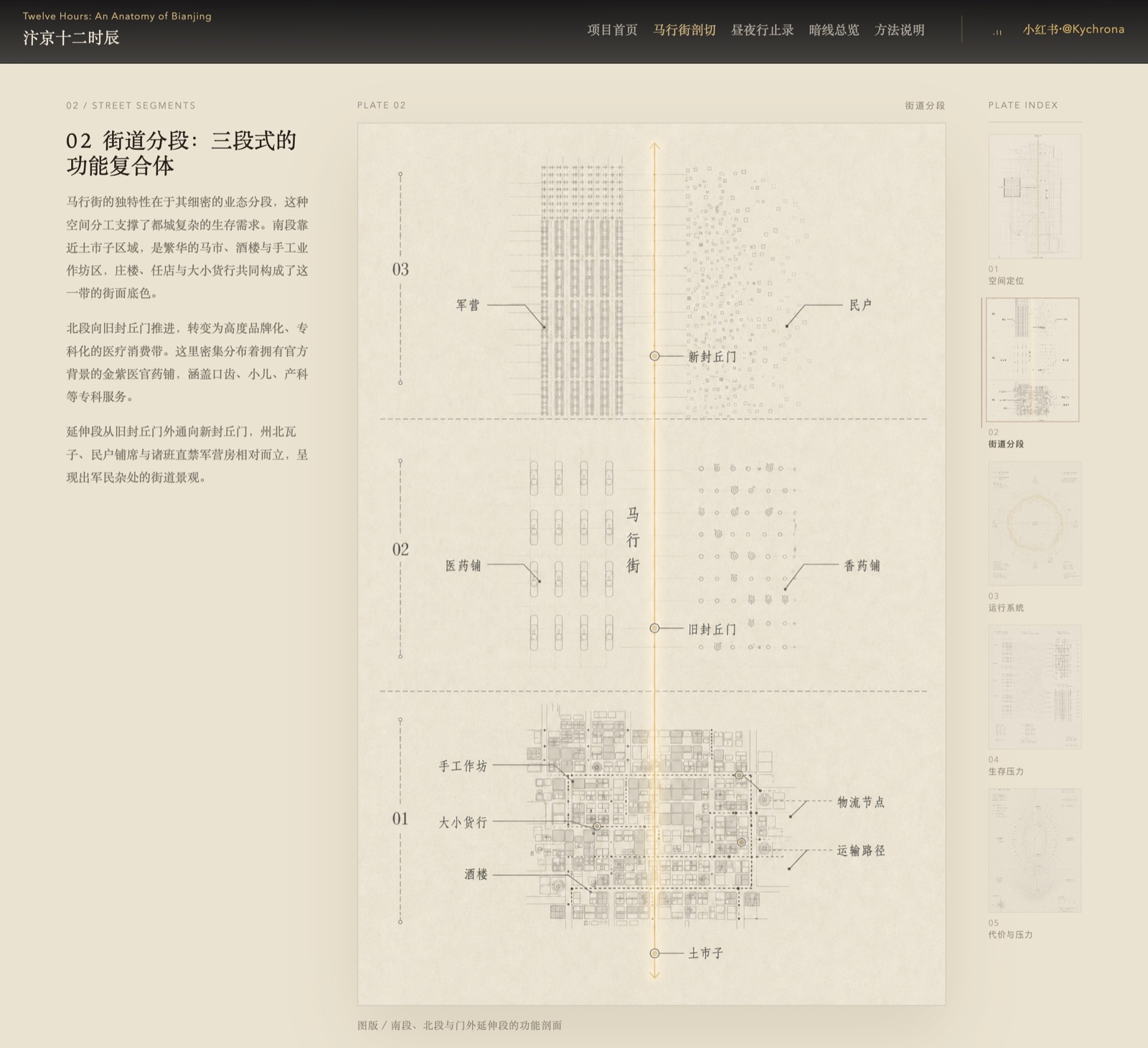Click segment number 03 in the plate
1148x1048 pixels.
tap(400, 269)
